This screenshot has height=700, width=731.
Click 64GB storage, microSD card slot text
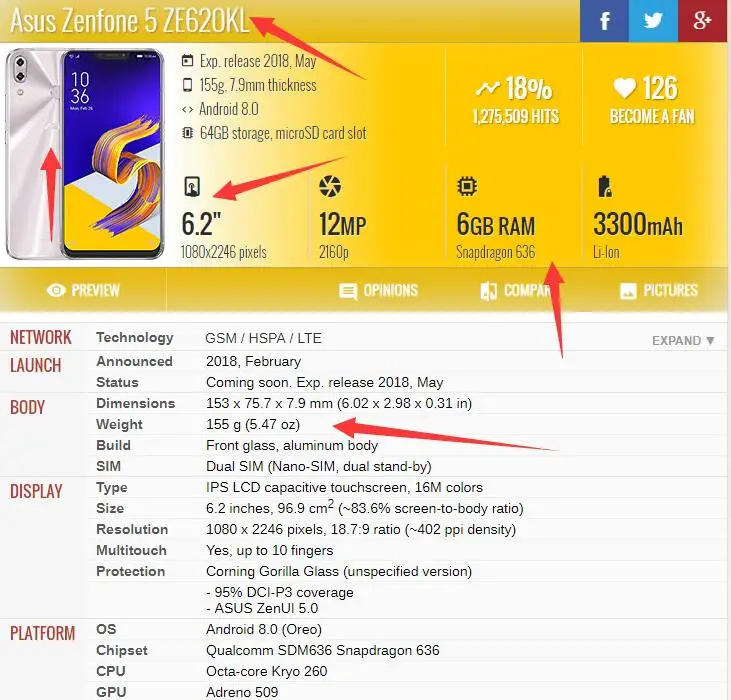[x=283, y=133]
